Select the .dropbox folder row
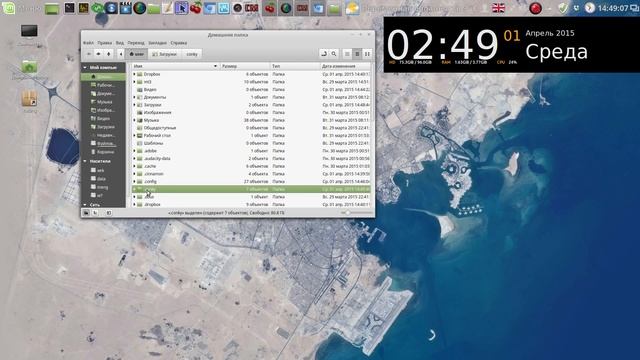Screen dimensions: 640x360 click(x=251, y=204)
